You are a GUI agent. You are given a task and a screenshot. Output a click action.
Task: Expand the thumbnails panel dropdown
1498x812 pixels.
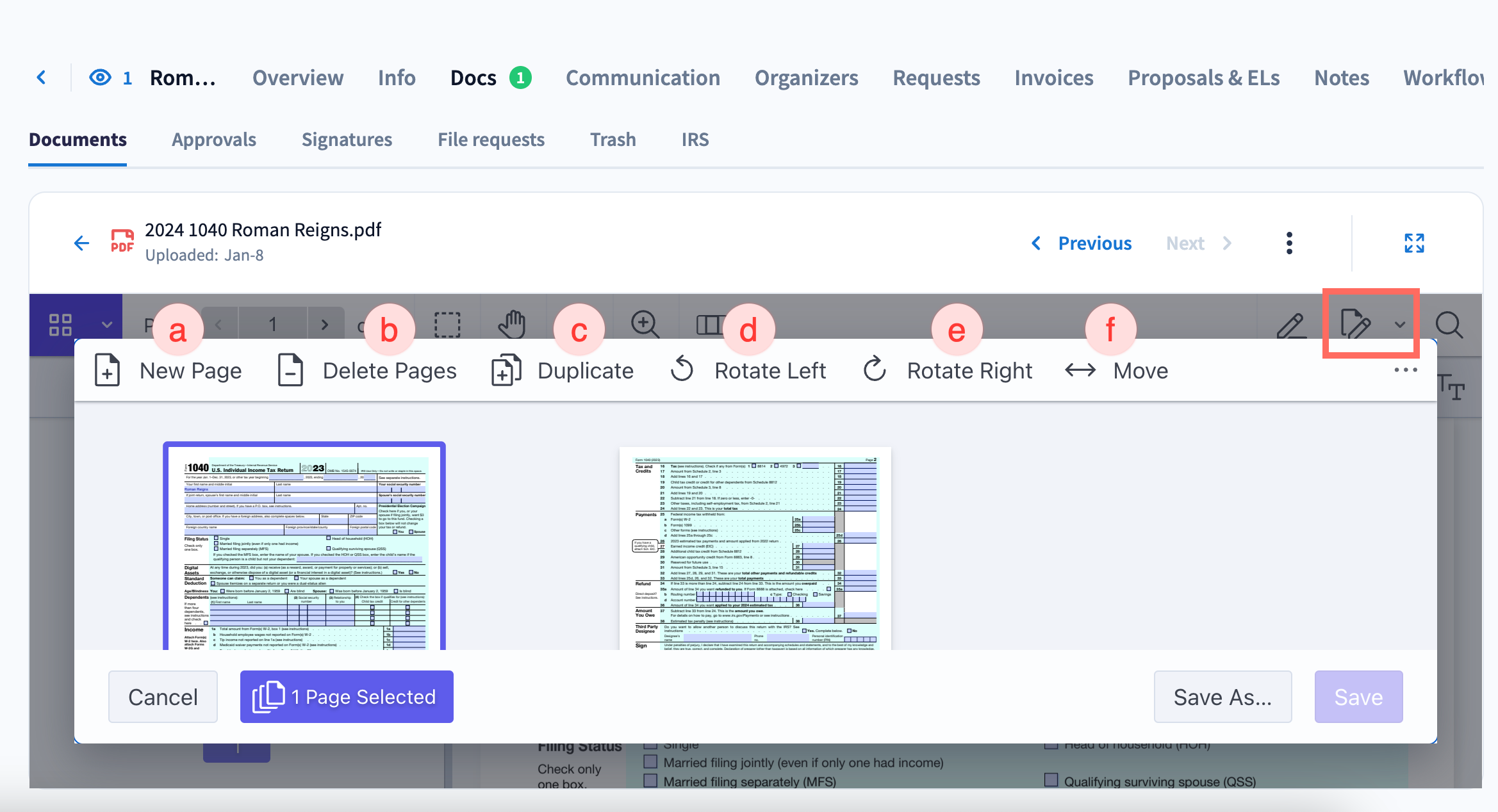click(107, 325)
